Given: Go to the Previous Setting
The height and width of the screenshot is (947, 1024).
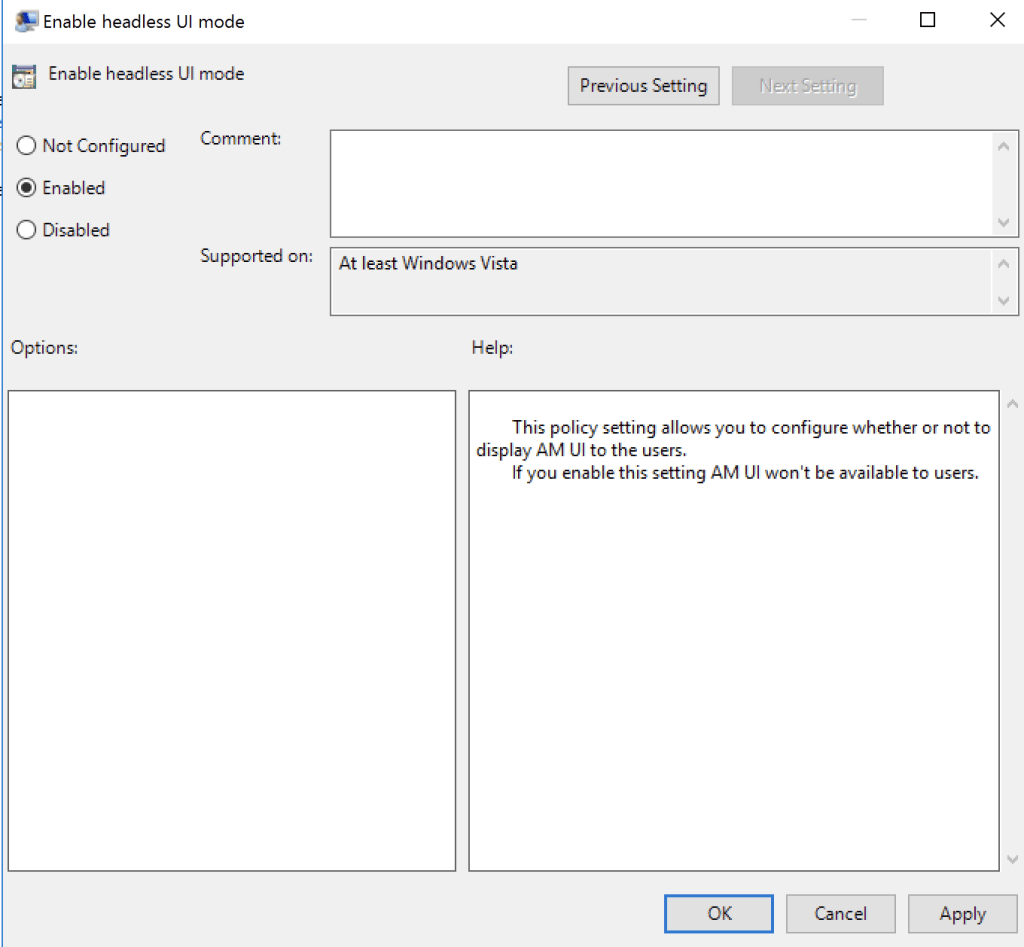Looking at the screenshot, I should tap(643, 86).
